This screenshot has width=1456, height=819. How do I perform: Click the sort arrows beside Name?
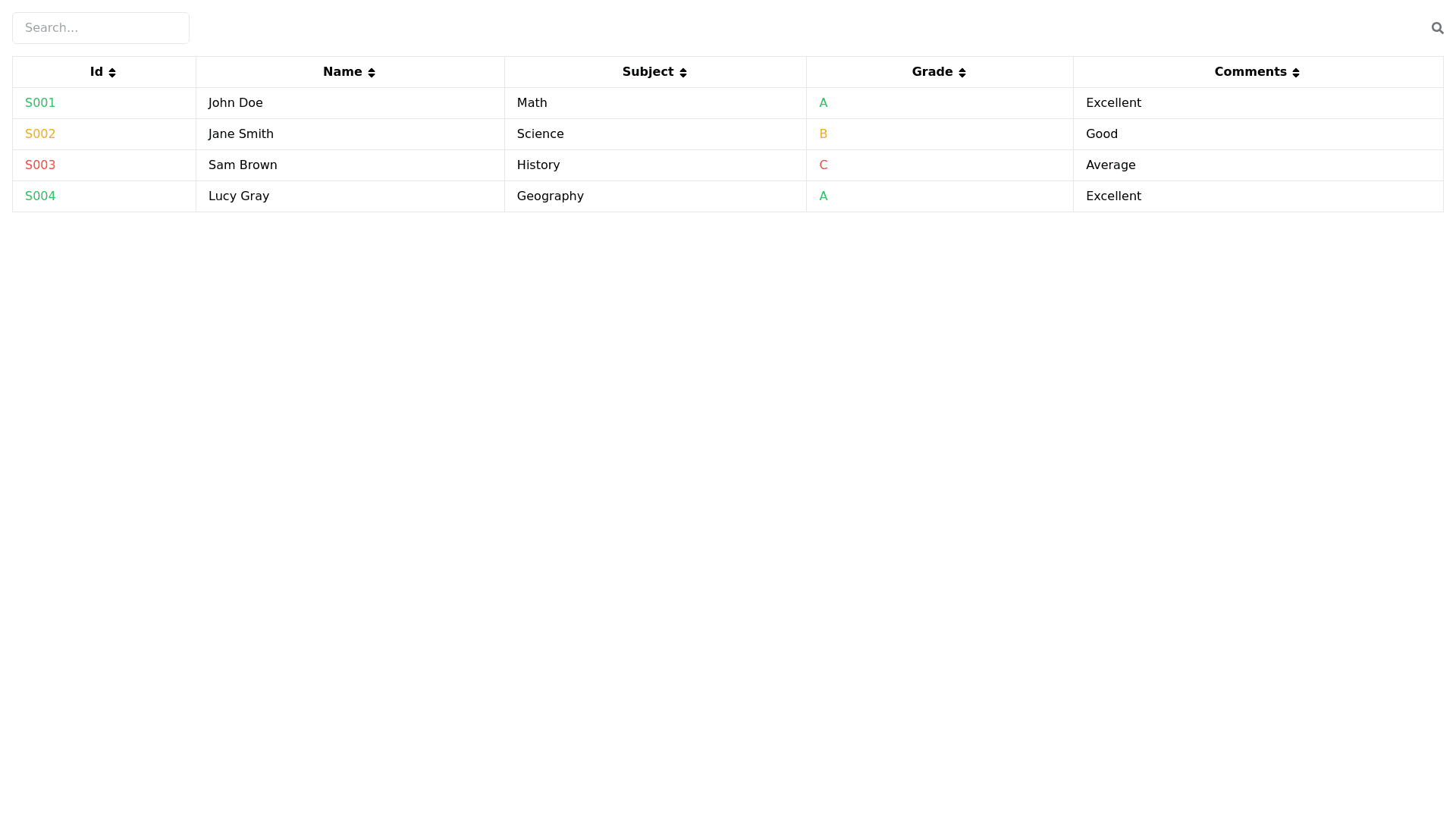pos(372,73)
